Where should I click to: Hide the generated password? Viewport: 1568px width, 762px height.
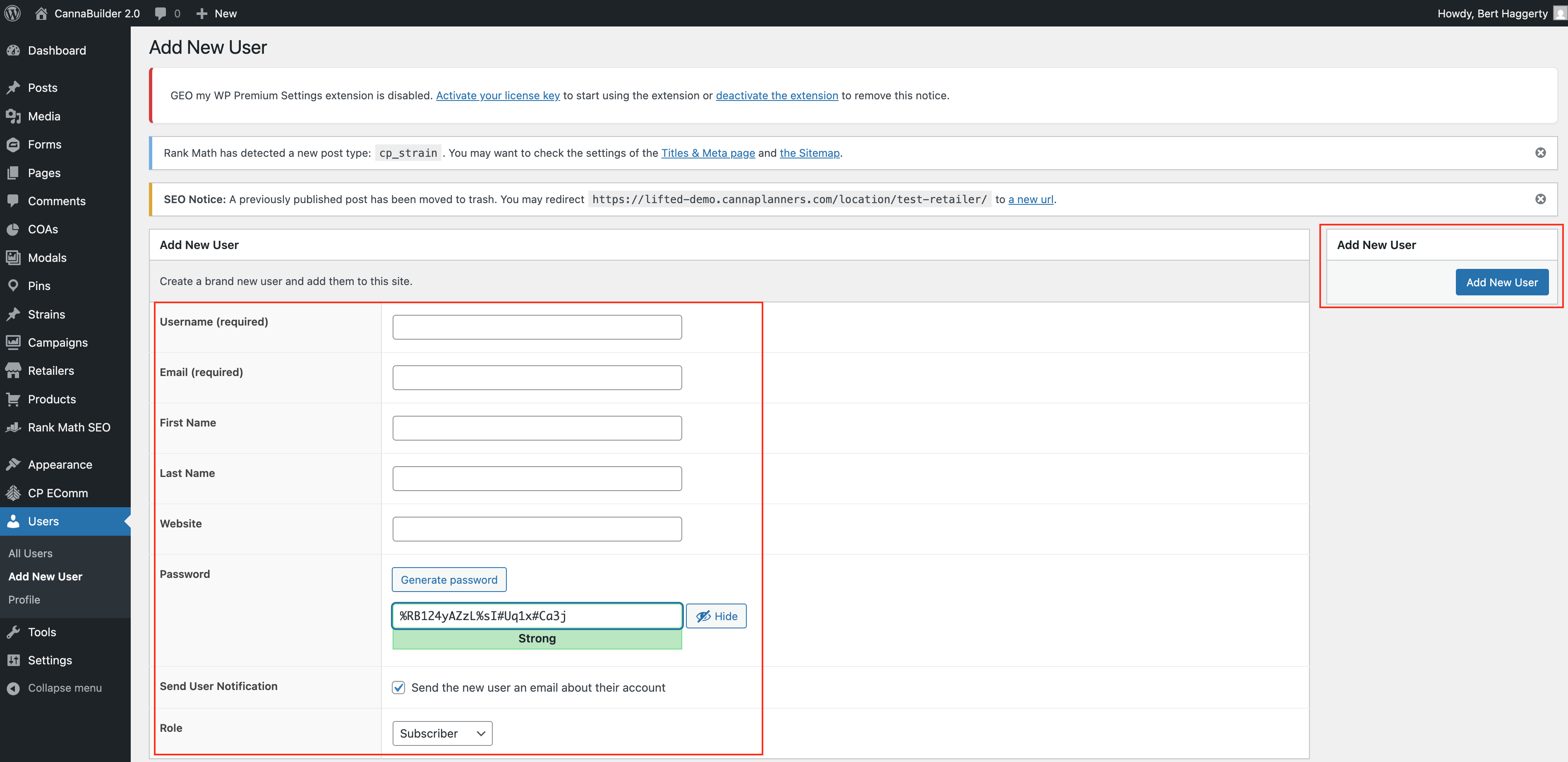point(716,616)
